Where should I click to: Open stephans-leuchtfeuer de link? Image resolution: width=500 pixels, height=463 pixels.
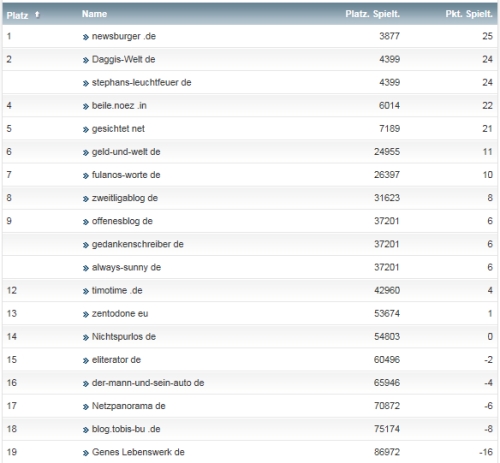141,82
